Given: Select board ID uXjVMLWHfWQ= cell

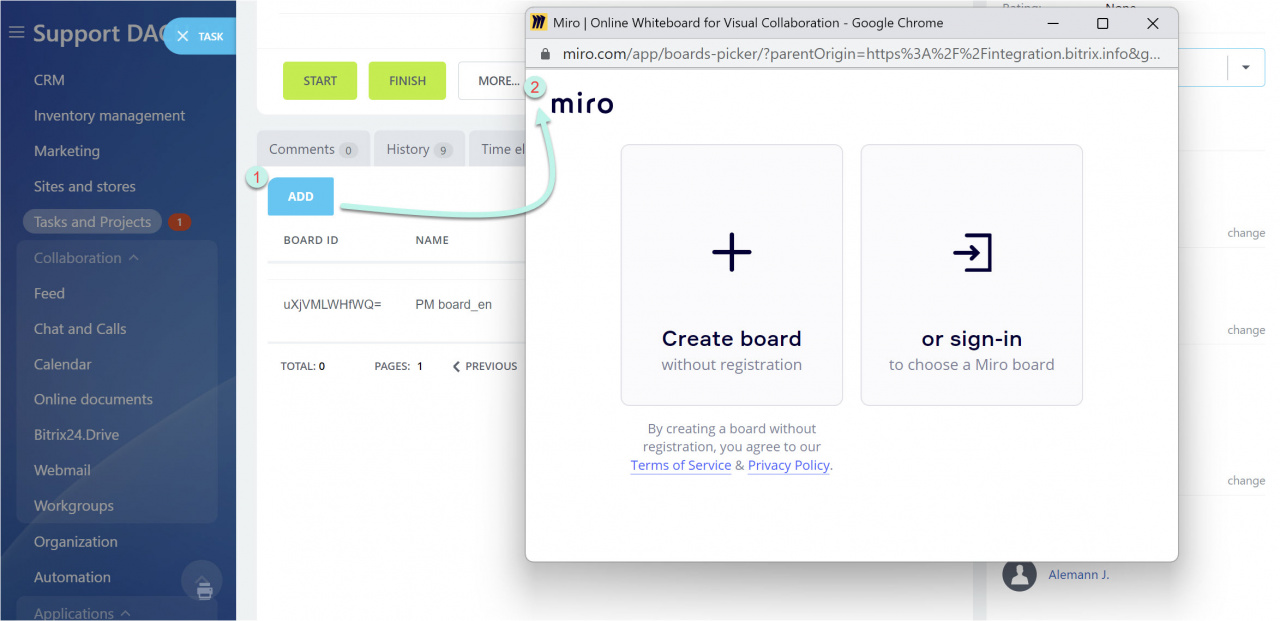Looking at the screenshot, I should click(332, 304).
